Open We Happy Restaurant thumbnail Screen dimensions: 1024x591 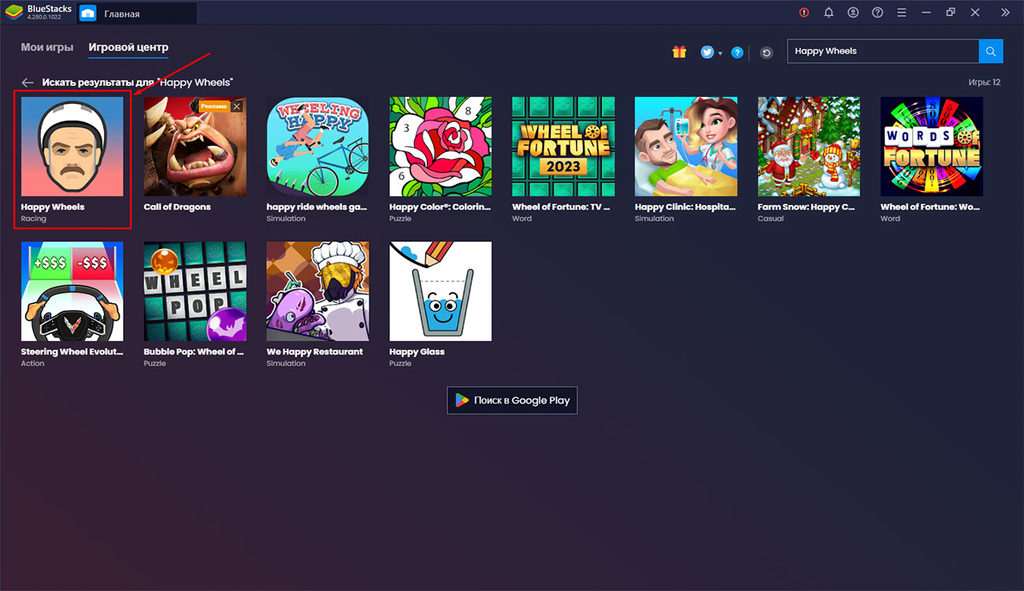tap(317, 291)
